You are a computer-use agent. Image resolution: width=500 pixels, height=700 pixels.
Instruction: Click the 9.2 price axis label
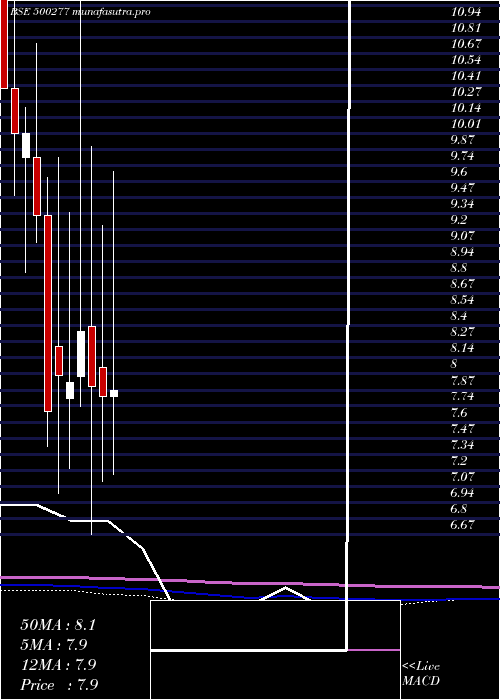(459, 220)
